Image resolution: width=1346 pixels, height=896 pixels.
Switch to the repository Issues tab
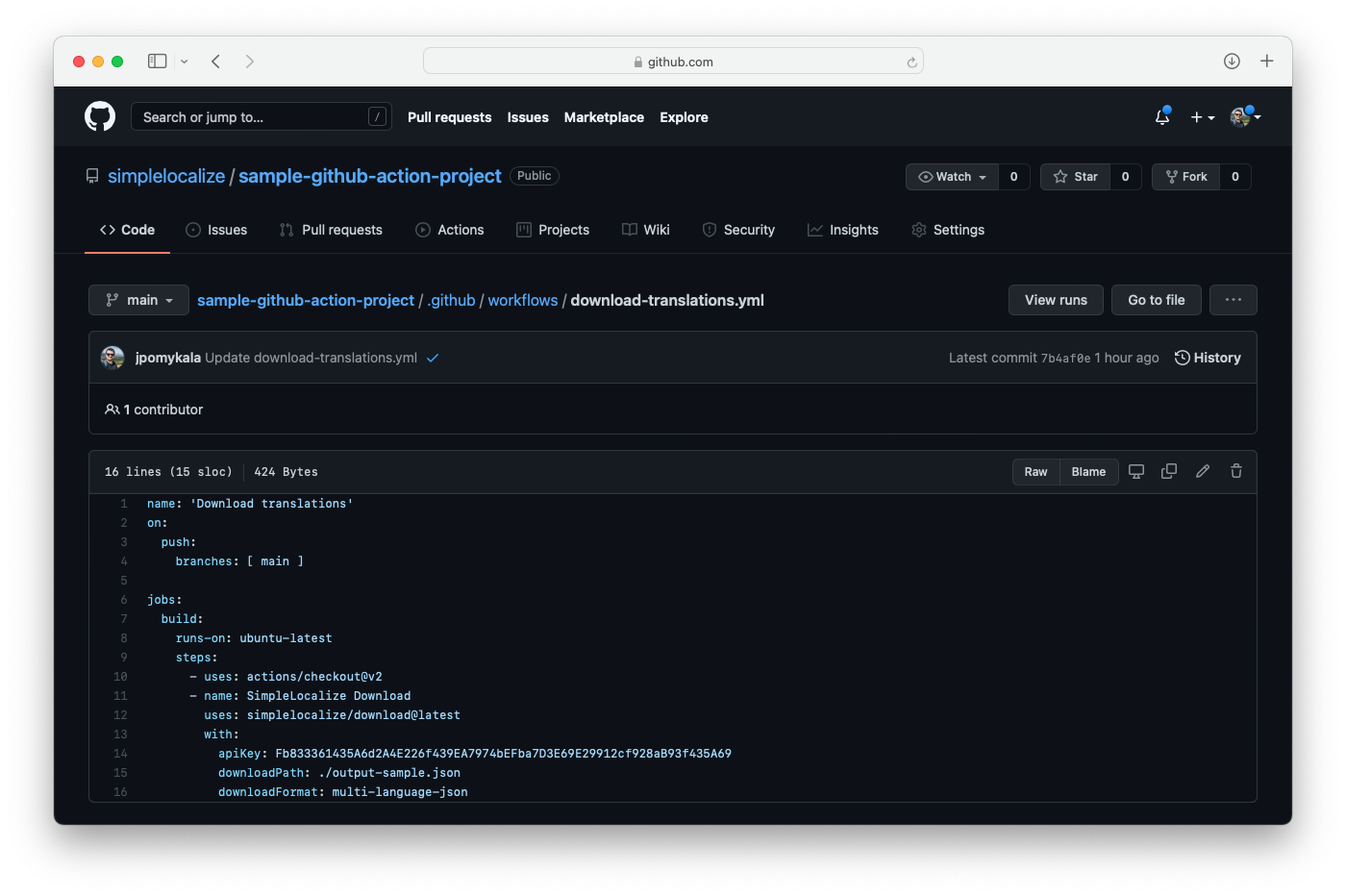point(216,230)
